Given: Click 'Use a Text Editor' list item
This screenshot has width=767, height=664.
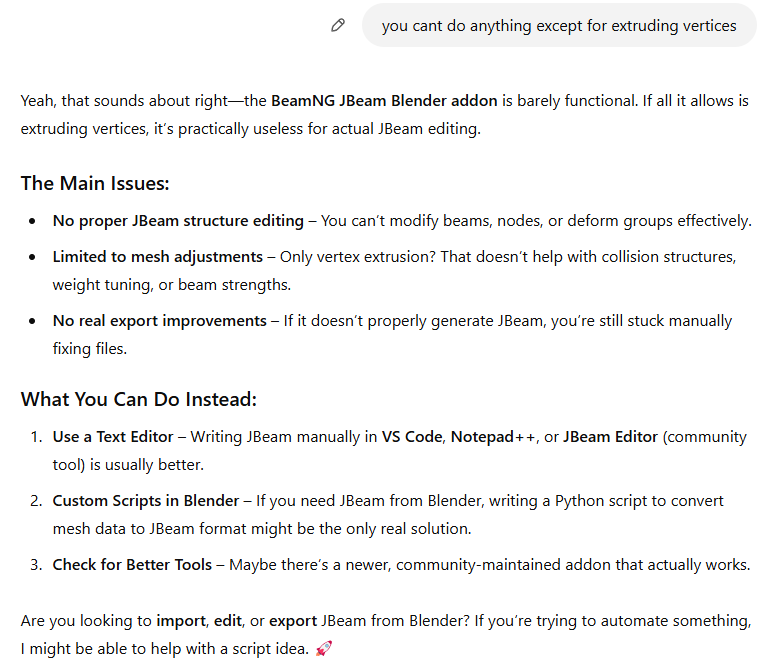Looking at the screenshot, I should click(113, 436).
